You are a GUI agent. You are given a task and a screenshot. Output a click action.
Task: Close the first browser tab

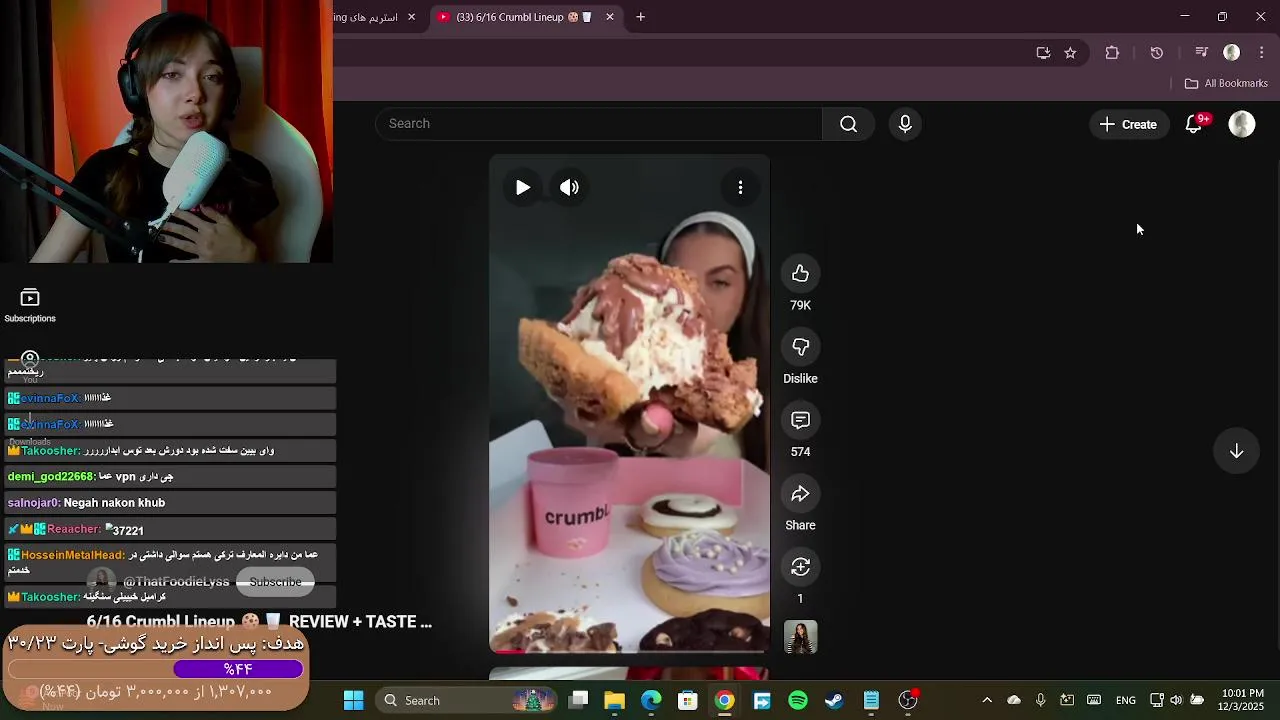click(x=411, y=17)
